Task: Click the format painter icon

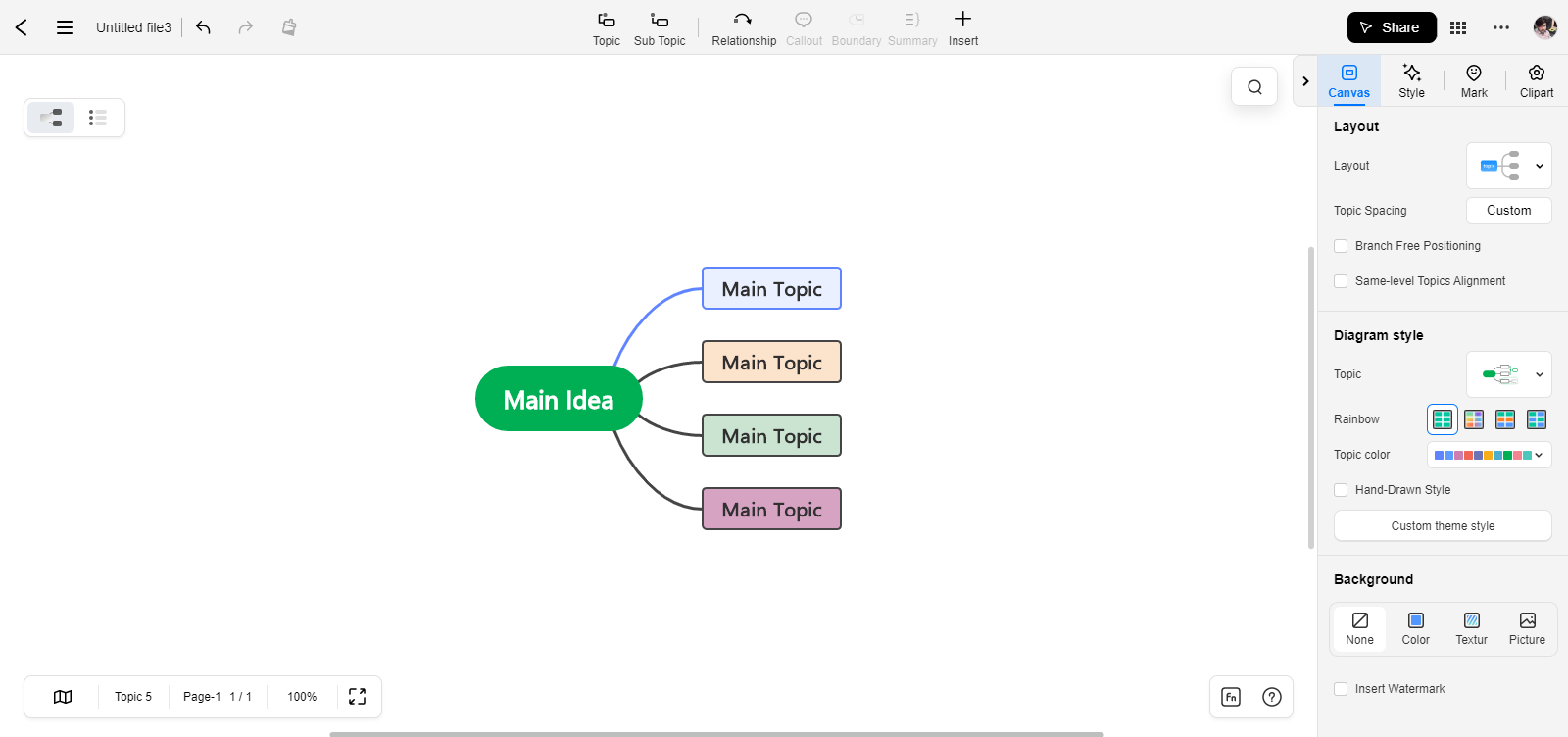Action: [289, 27]
